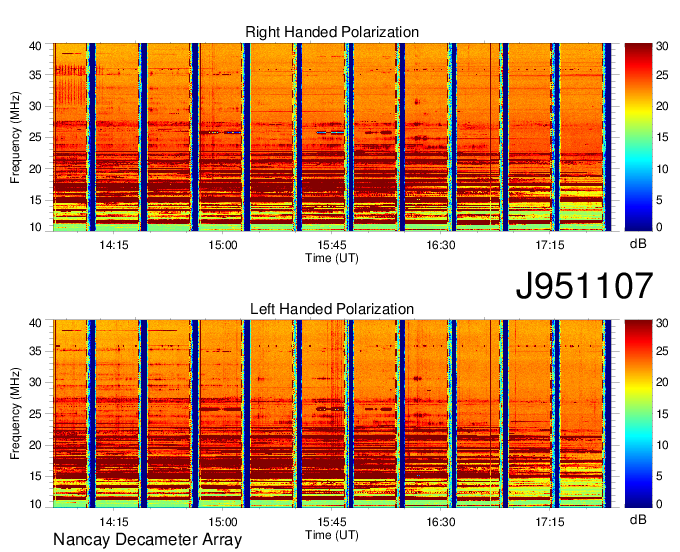Click the 15:00 time tick under Right Handed plot

[222, 245]
